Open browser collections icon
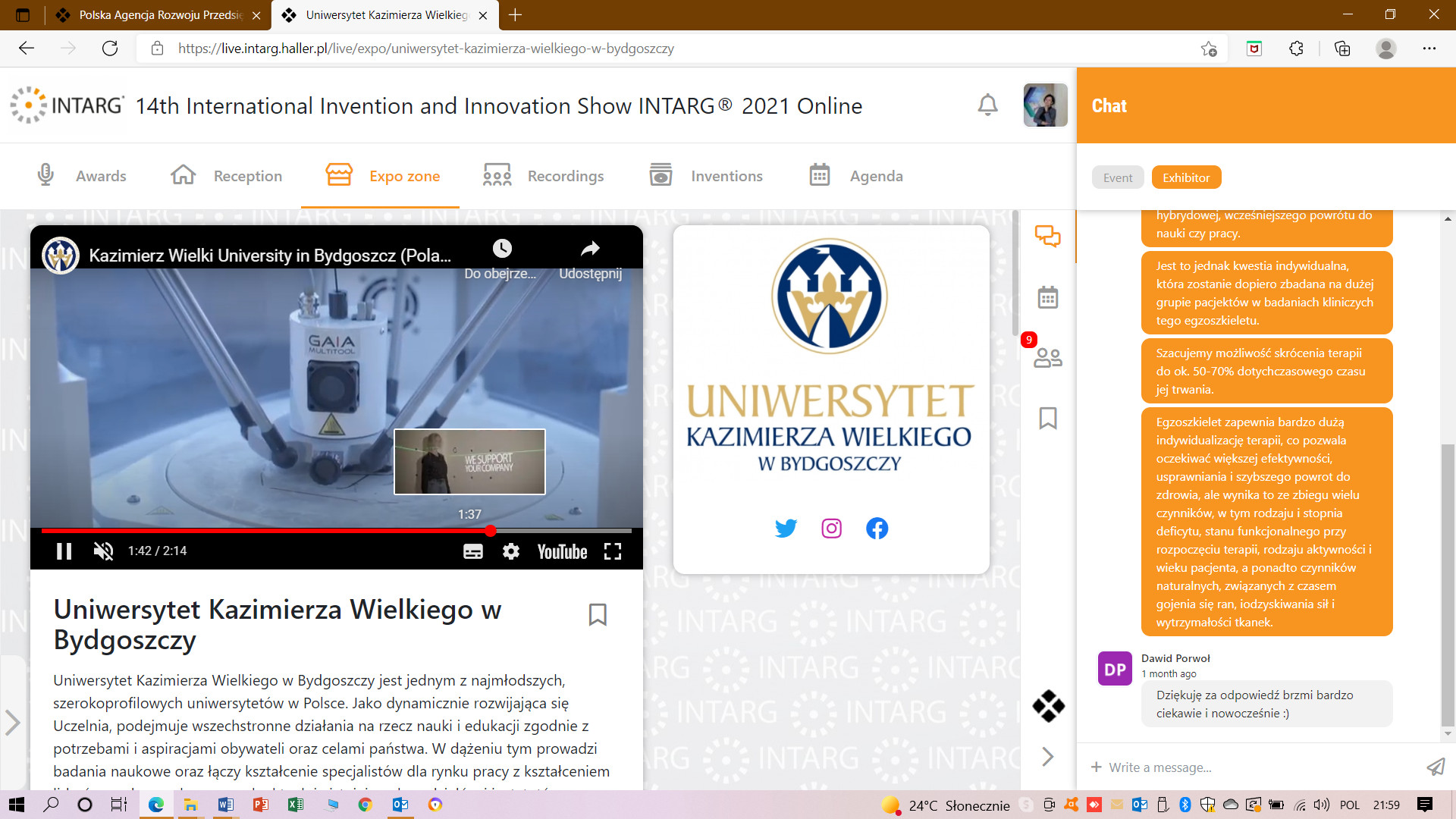 pos(1342,49)
